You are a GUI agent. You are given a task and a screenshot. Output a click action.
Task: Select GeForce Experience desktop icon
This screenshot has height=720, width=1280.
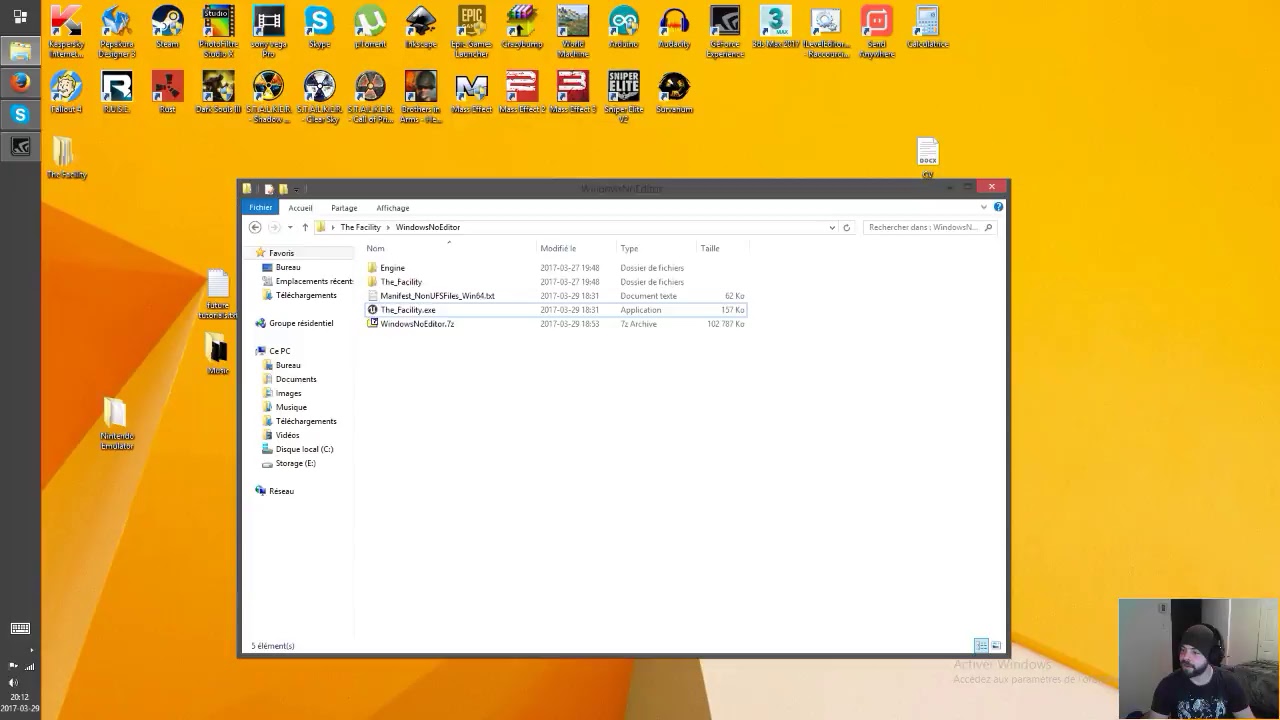(725, 32)
